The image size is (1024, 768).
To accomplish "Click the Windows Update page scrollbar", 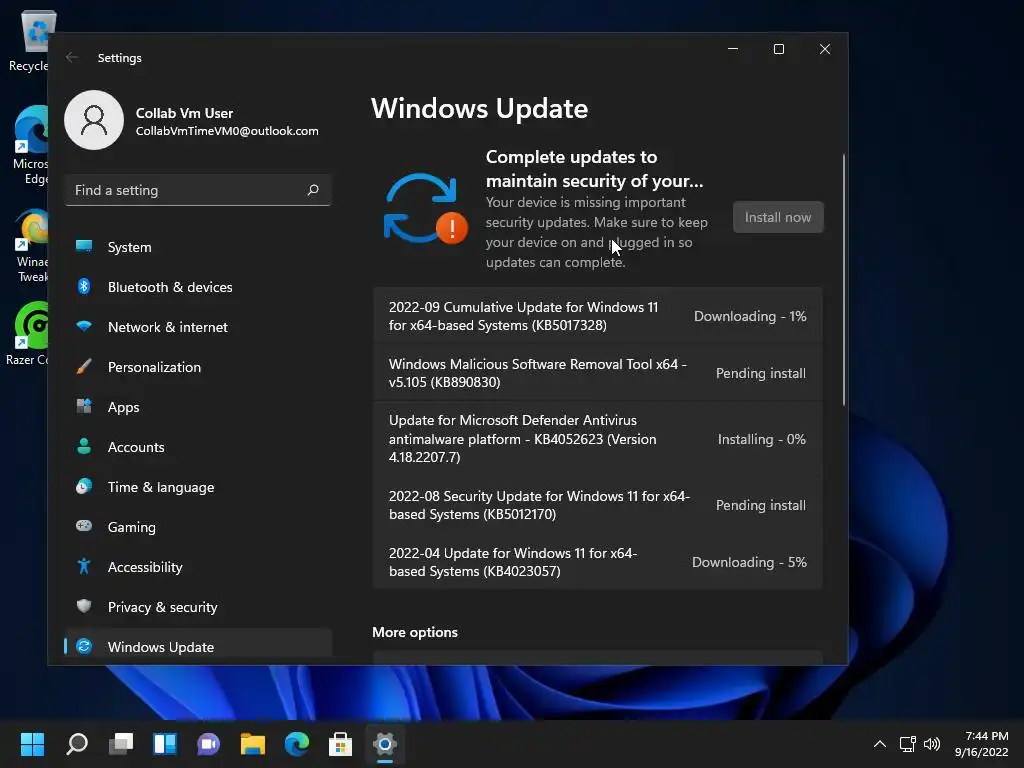I will (843, 280).
